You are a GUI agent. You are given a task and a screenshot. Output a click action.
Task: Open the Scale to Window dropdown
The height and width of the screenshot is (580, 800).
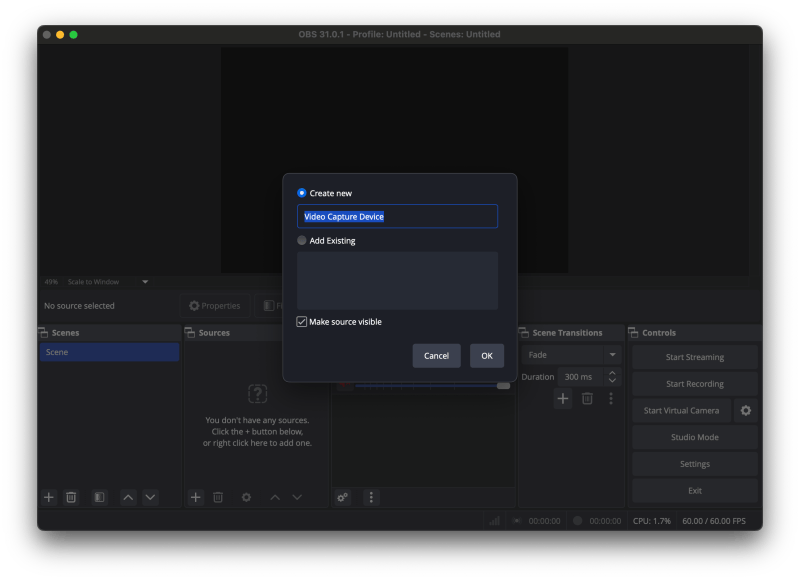(108, 282)
